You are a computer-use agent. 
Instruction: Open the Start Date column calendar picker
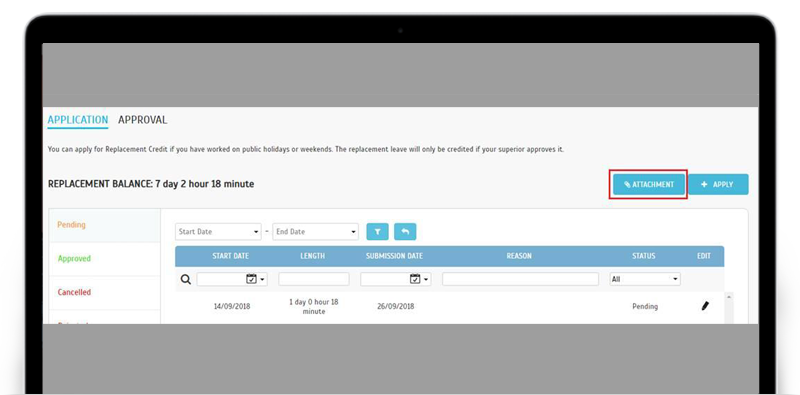pos(252,279)
